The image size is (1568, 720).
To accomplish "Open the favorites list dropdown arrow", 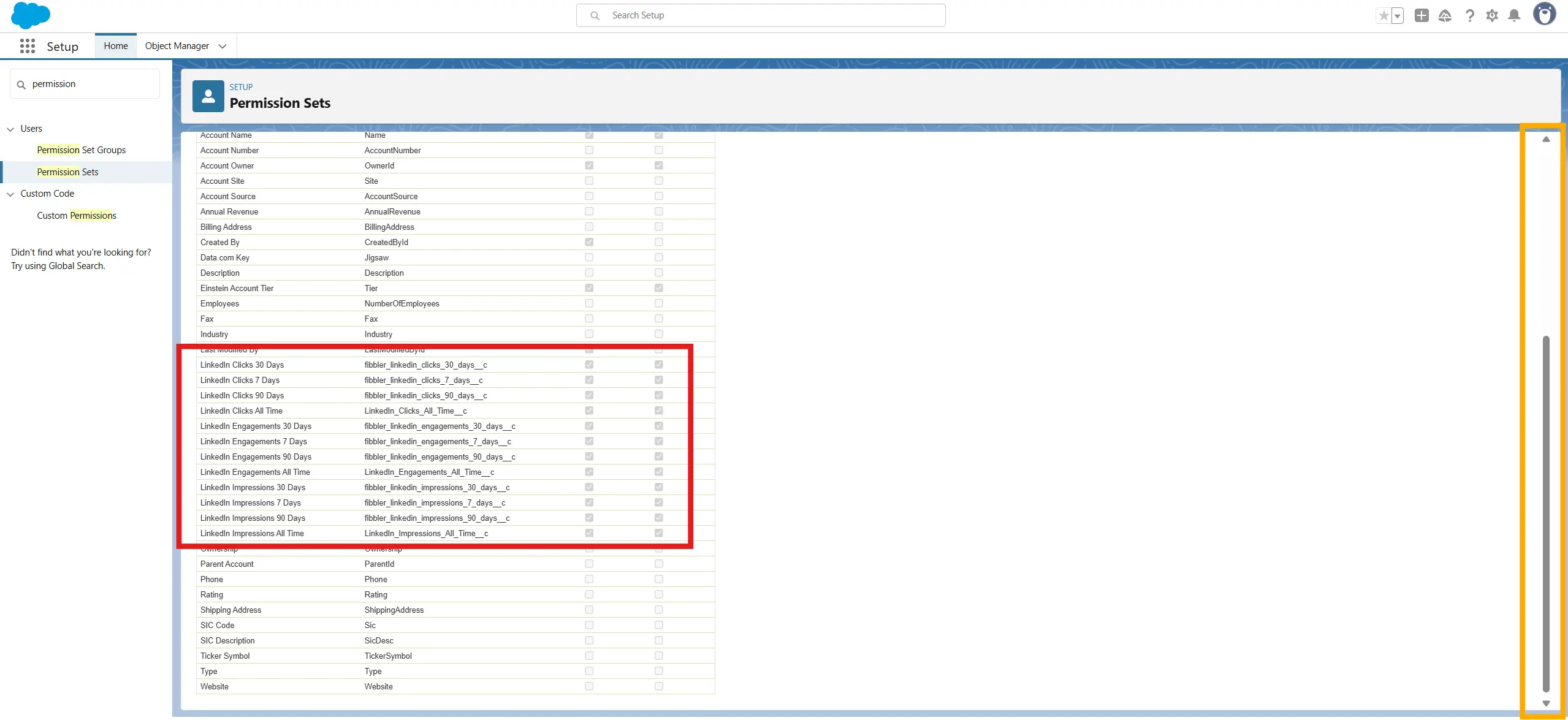I will 1397,16.
